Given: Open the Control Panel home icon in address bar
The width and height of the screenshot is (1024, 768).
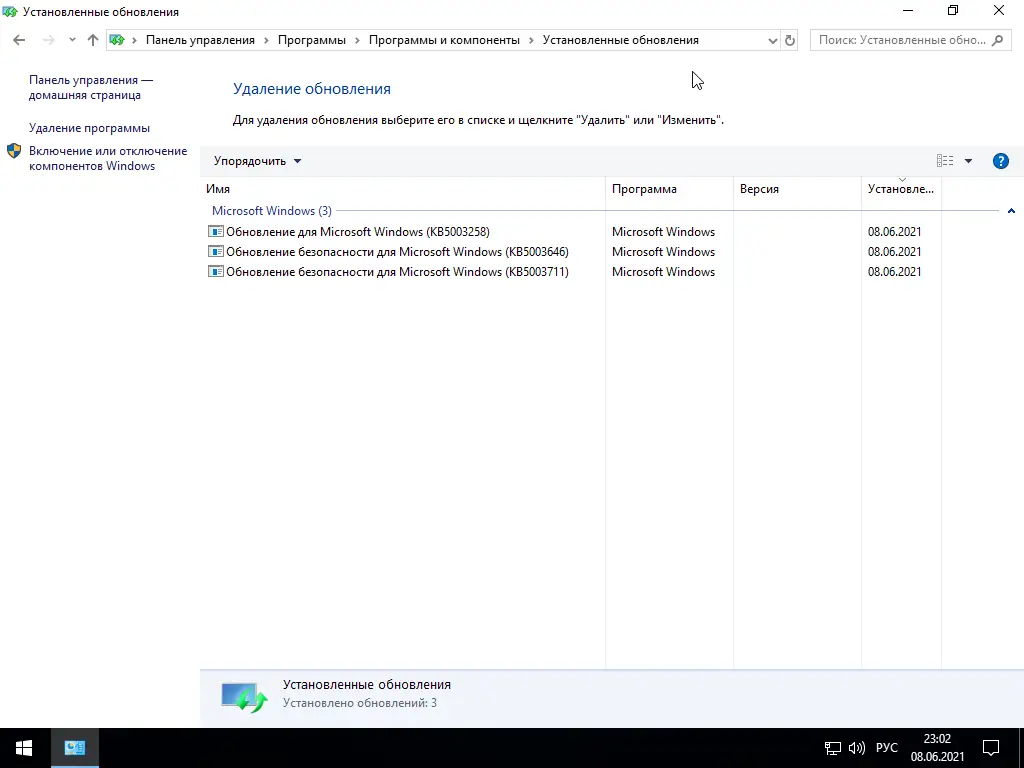Looking at the screenshot, I should coord(117,40).
